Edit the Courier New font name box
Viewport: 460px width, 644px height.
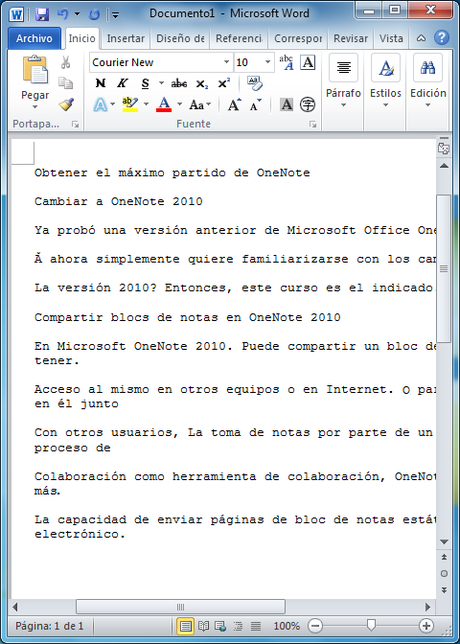(x=156, y=62)
